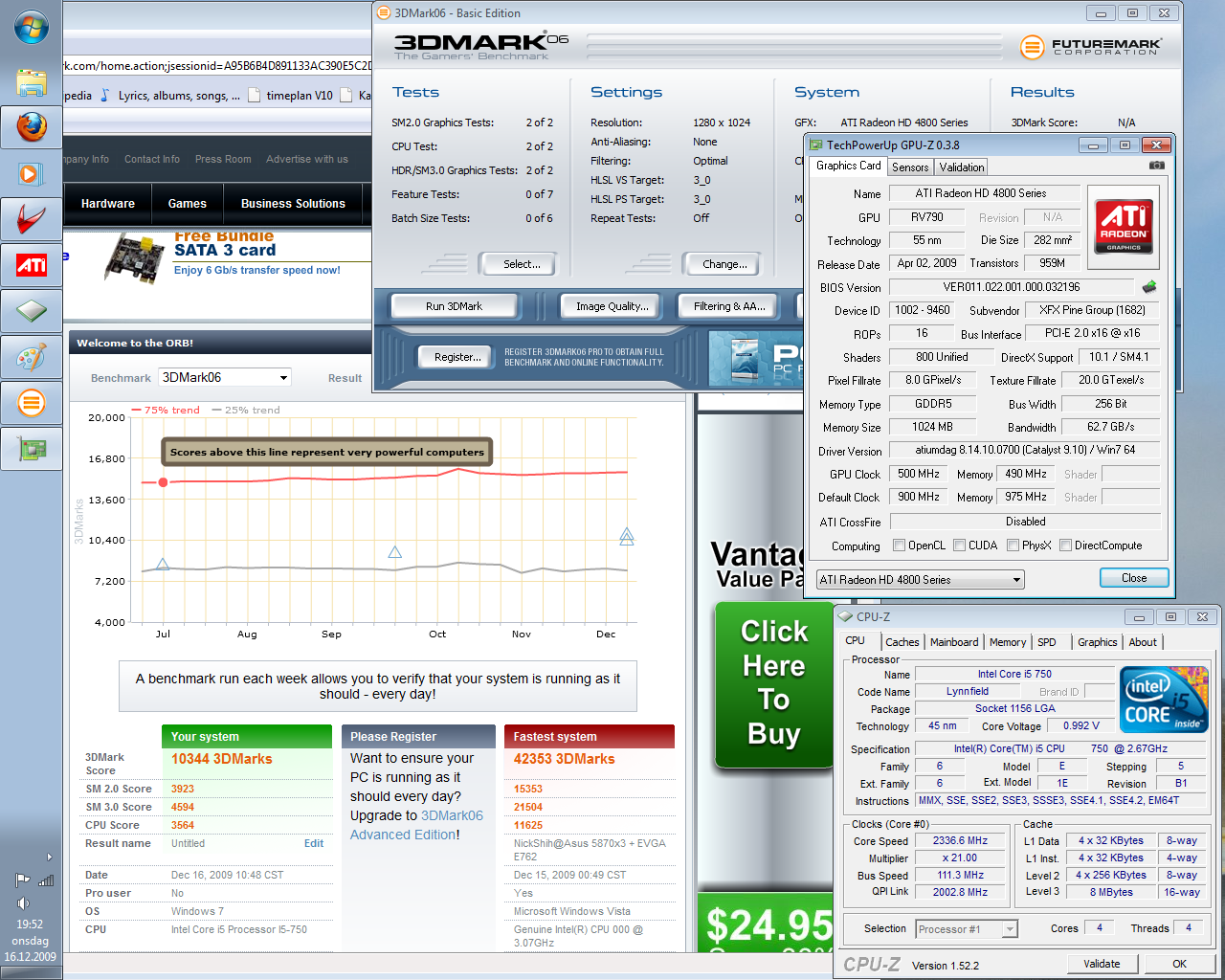Open Filtering & AA... settings
The width and height of the screenshot is (1225, 980).
point(729,306)
